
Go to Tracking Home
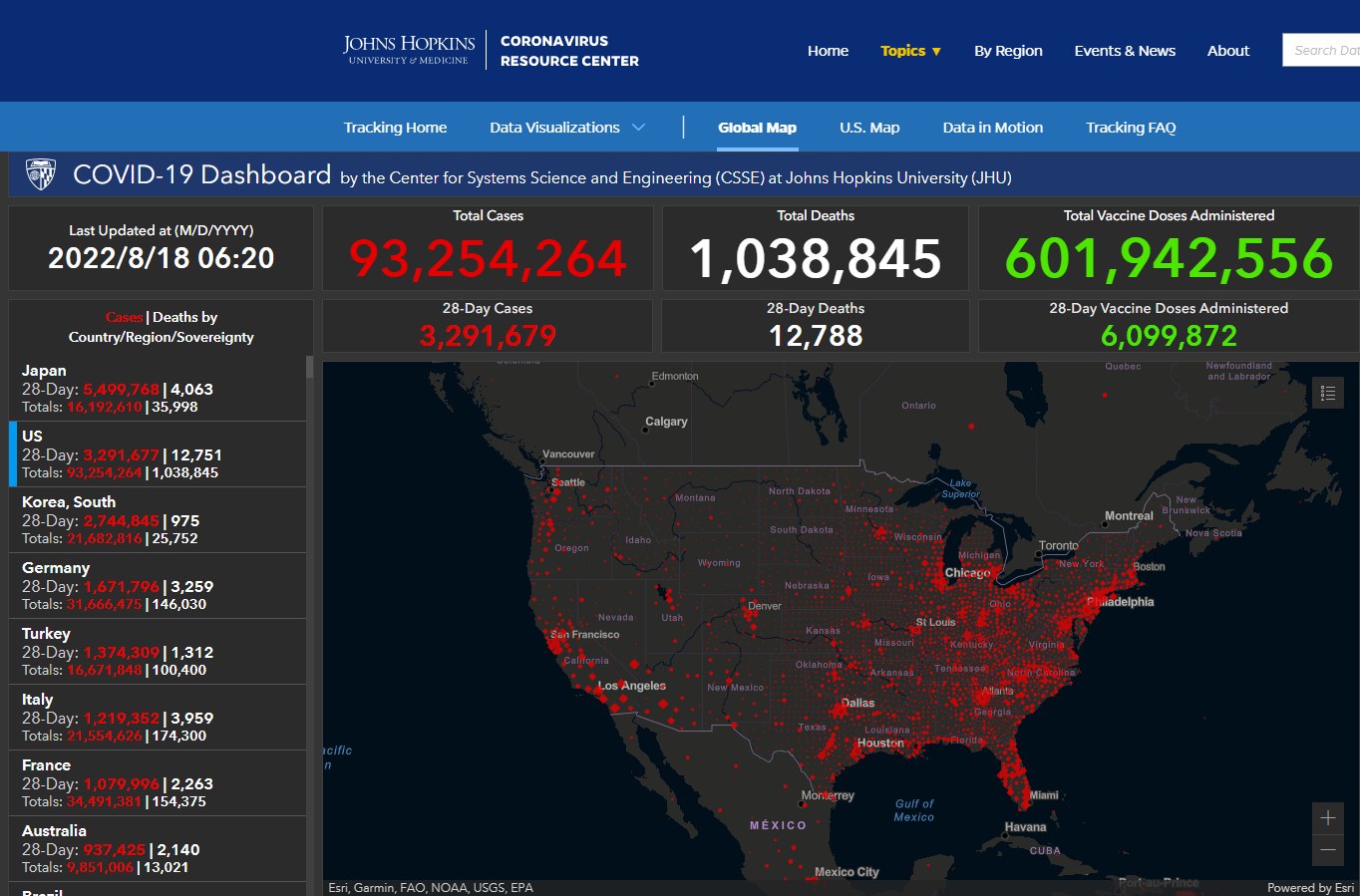click(395, 128)
